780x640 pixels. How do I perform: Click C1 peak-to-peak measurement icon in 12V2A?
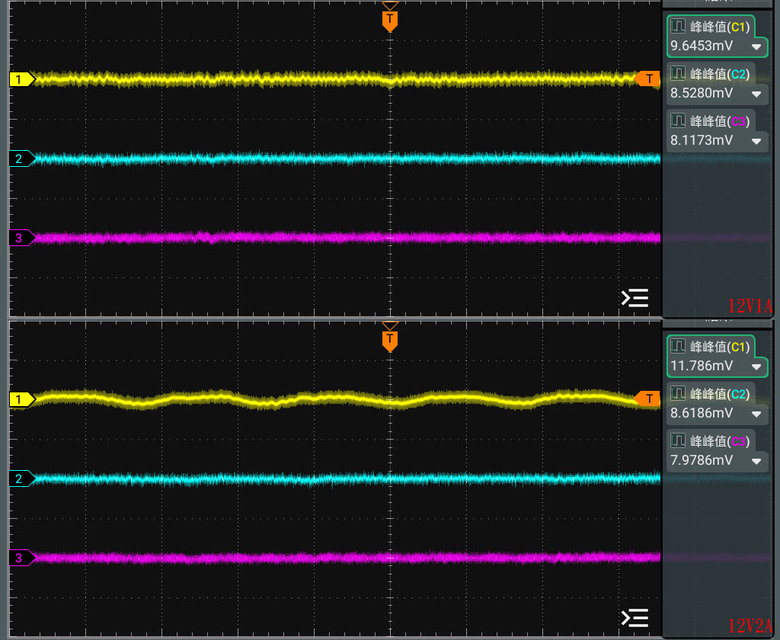[x=678, y=346]
